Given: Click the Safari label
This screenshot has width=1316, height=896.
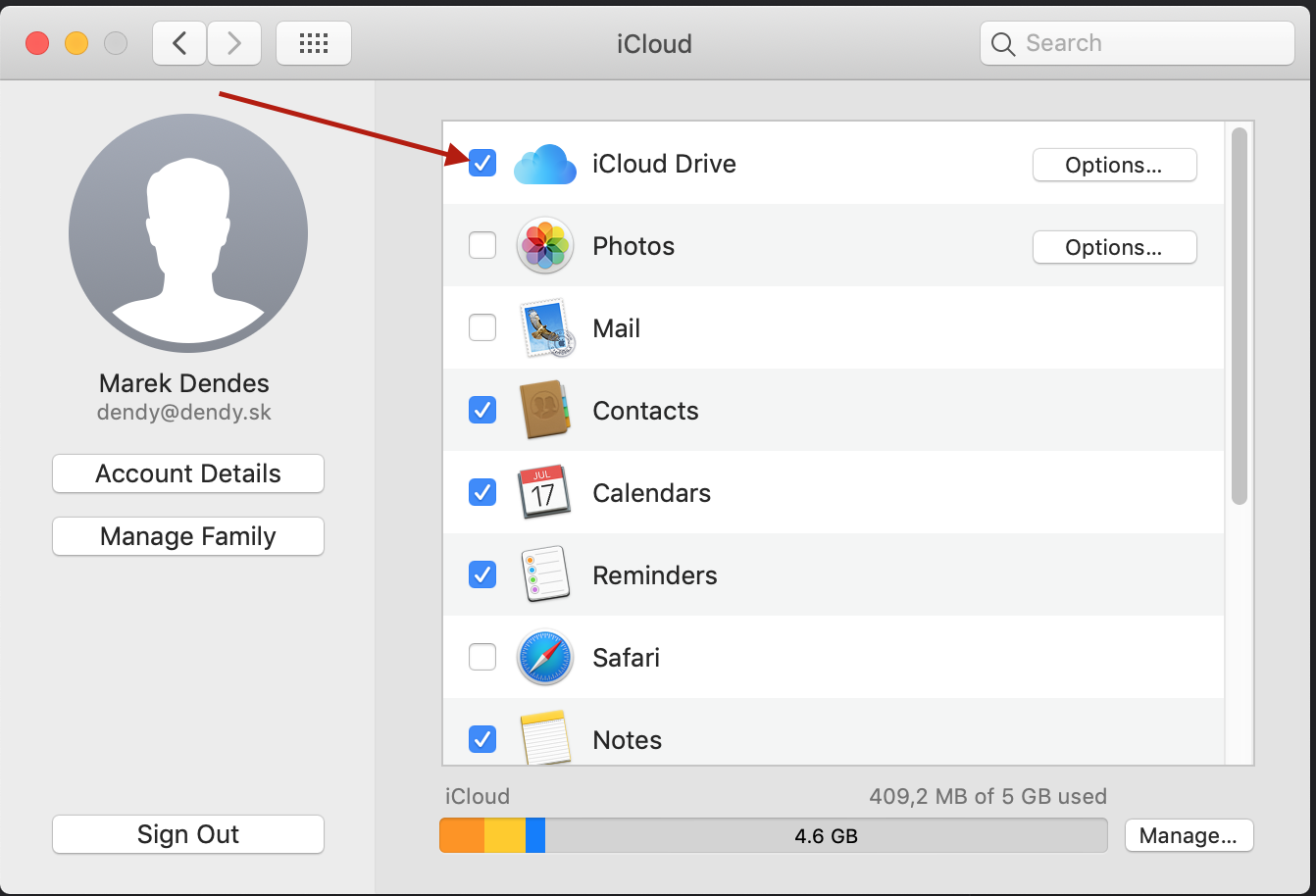Looking at the screenshot, I should tap(626, 658).
